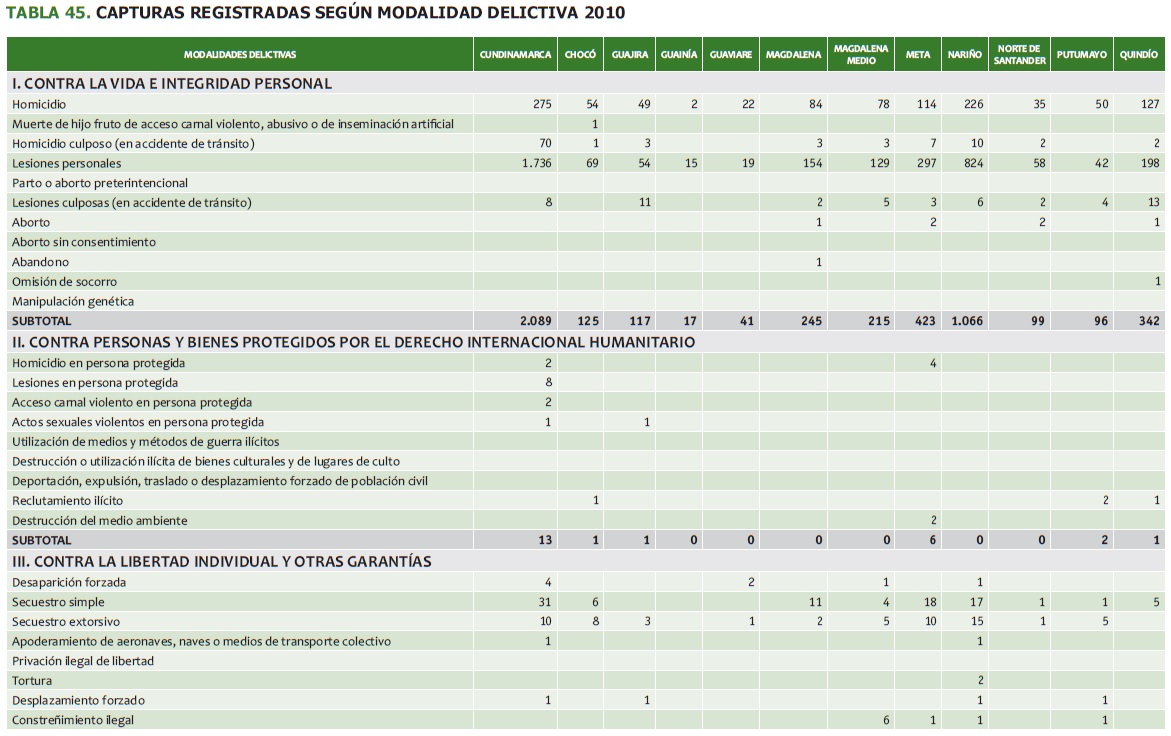Select section III. Contra la libertad individual heading
The width and height of the screenshot is (1171, 736).
click(221, 561)
